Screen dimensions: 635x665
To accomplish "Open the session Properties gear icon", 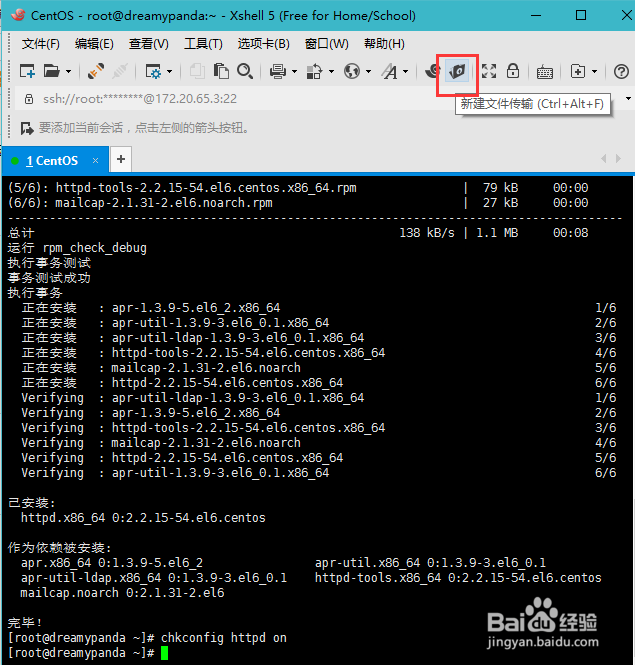I will click(x=153, y=71).
